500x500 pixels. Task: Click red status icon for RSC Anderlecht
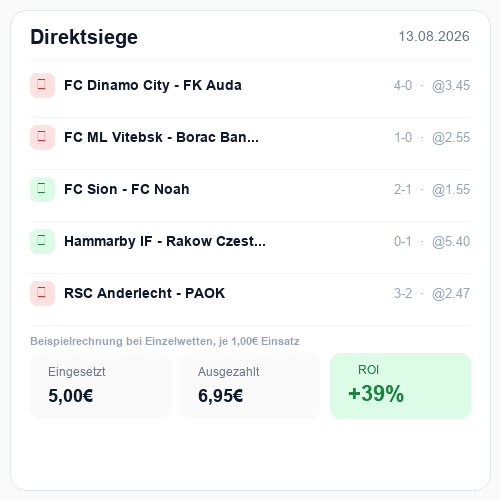pos(42,293)
